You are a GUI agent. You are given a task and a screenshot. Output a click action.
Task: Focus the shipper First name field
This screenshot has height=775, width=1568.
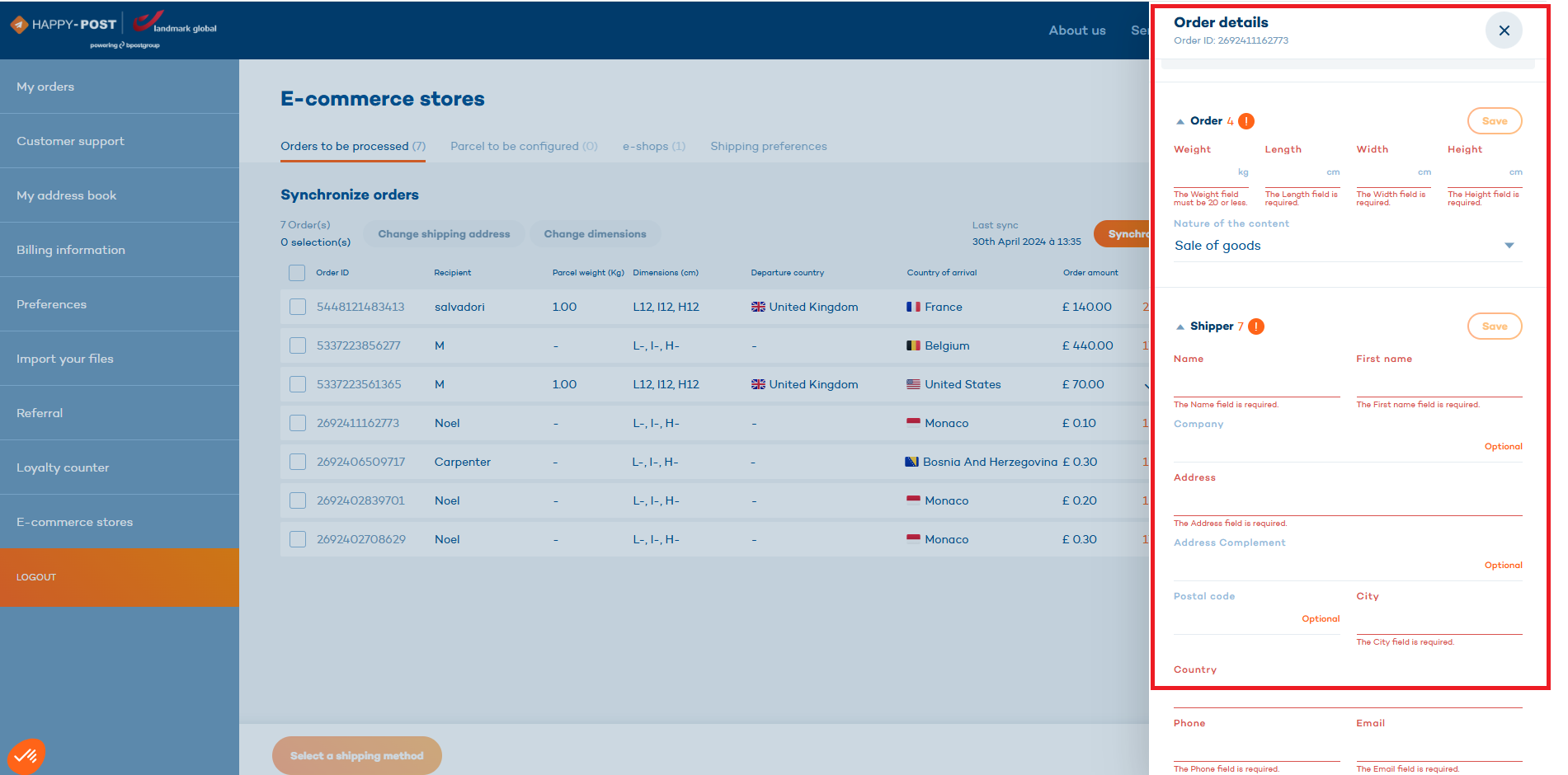coord(1439,383)
